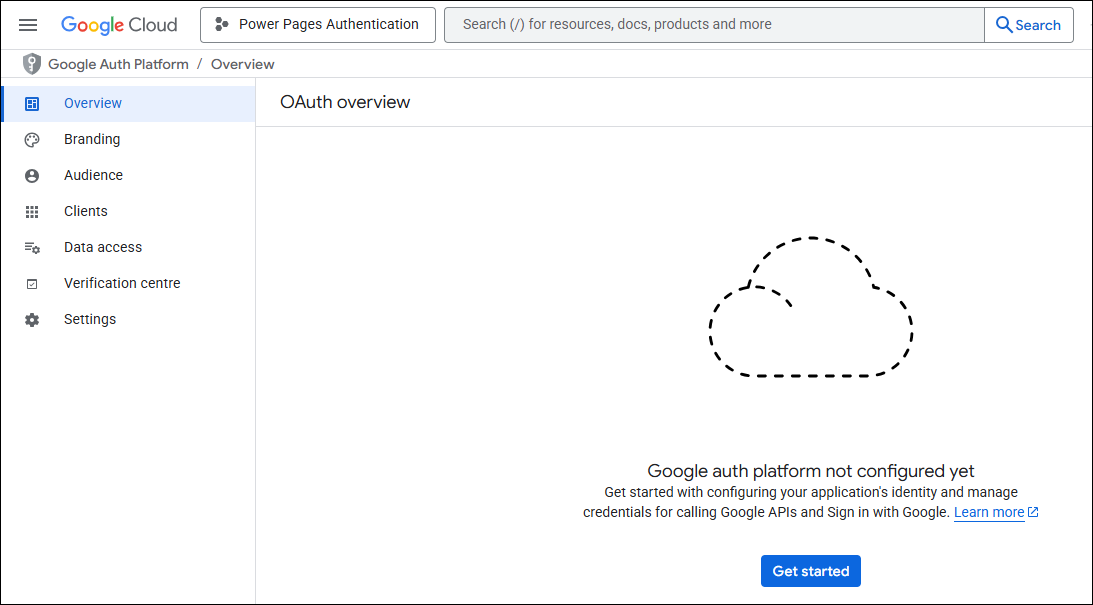The height and width of the screenshot is (605, 1093).
Task: Open the Branding page
Action: (x=129, y=139)
